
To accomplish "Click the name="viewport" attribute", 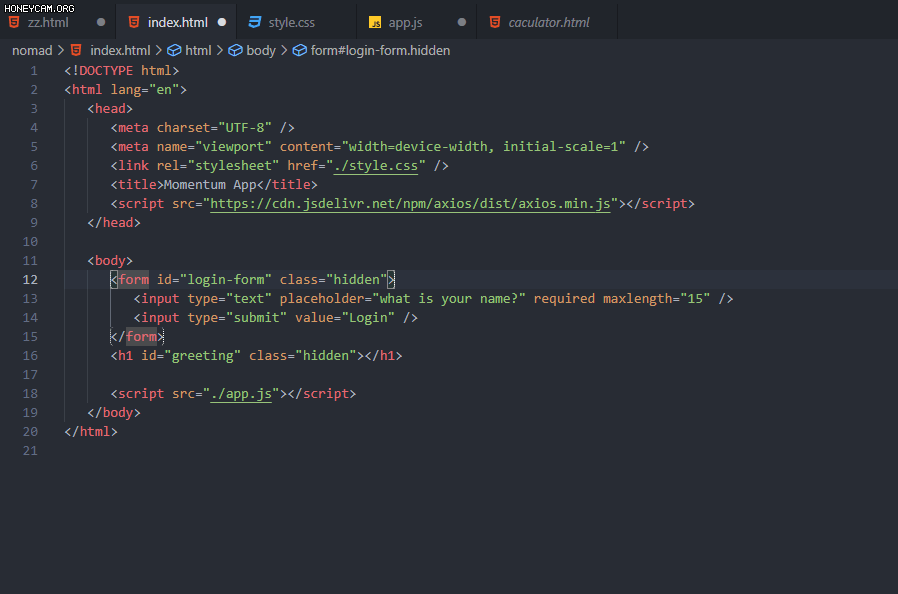I will [214, 147].
